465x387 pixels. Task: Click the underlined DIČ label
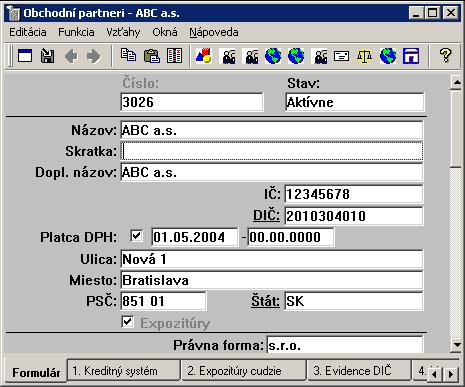[266, 215]
